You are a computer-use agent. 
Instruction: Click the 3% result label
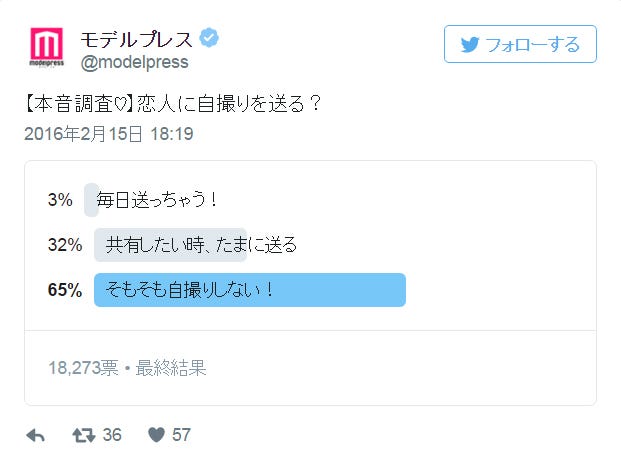(x=61, y=200)
